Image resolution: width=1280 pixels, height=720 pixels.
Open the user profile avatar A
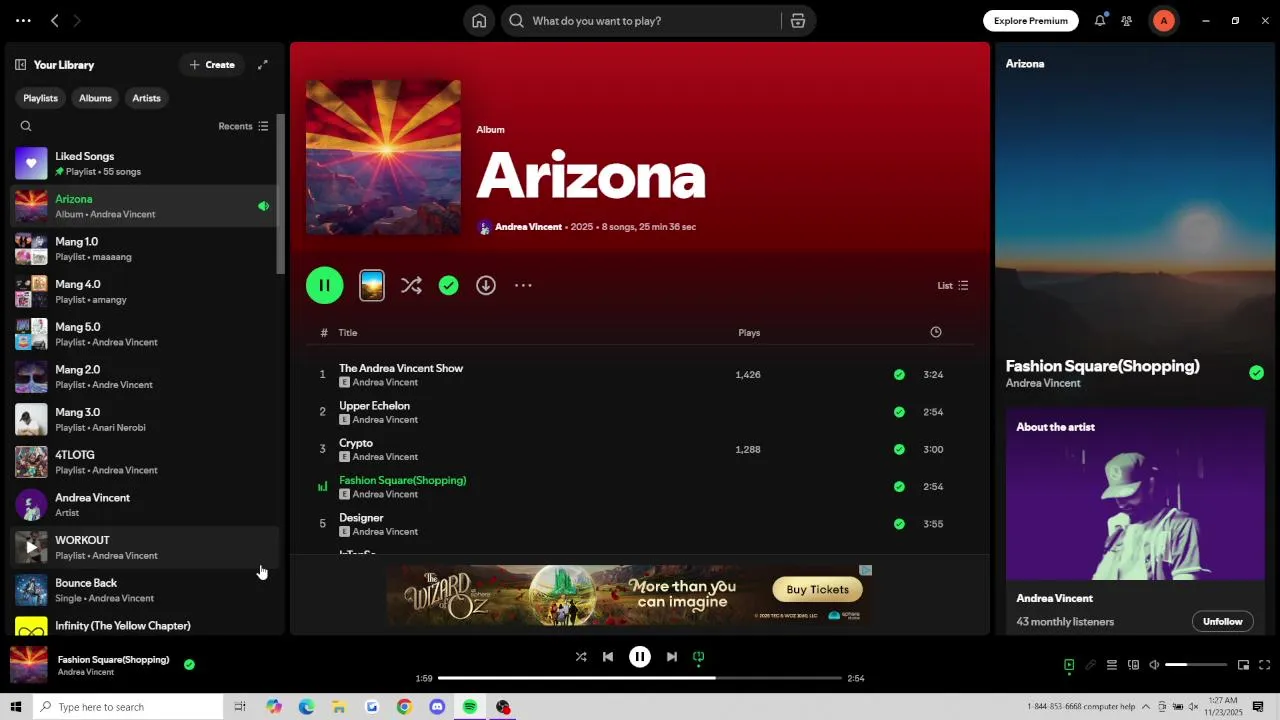pyautogui.click(x=1163, y=21)
